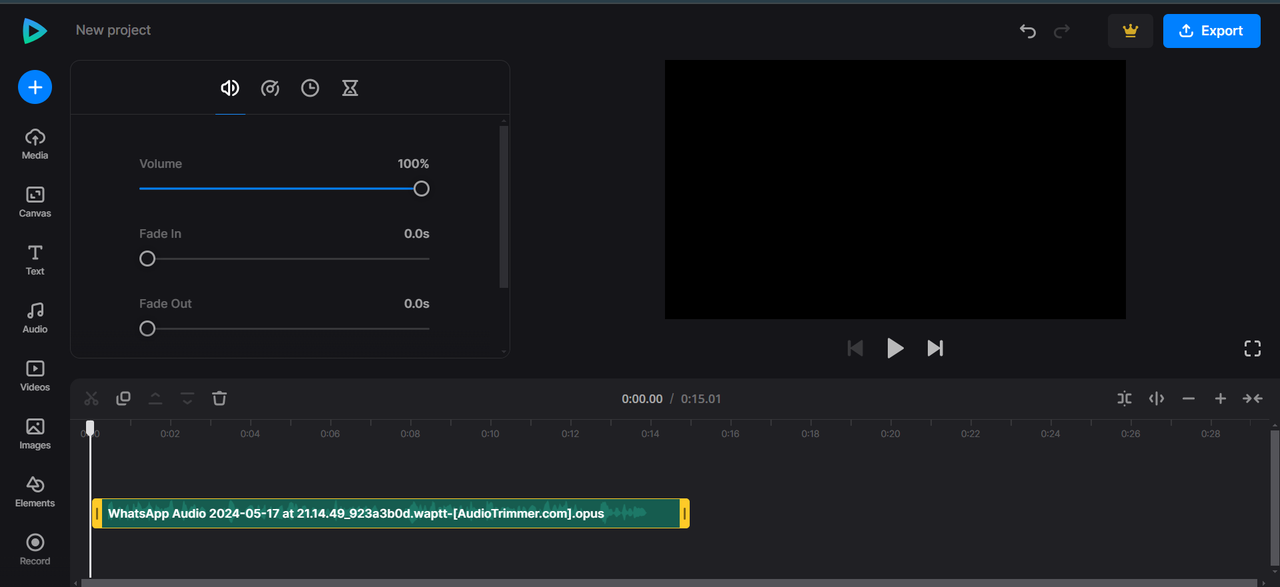Screen dimensions: 1280x587
Task: Click the 0:10 ruler mark
Action: point(490,434)
